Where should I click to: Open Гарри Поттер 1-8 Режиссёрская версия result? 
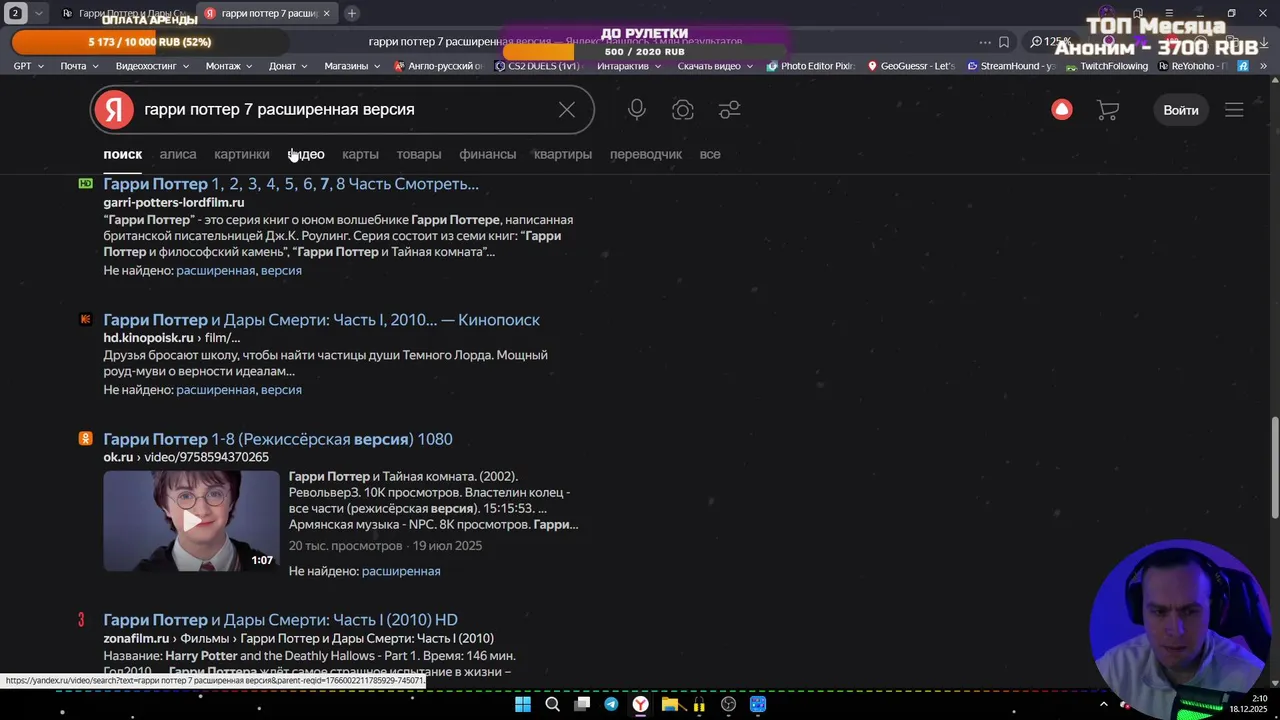[278, 439]
